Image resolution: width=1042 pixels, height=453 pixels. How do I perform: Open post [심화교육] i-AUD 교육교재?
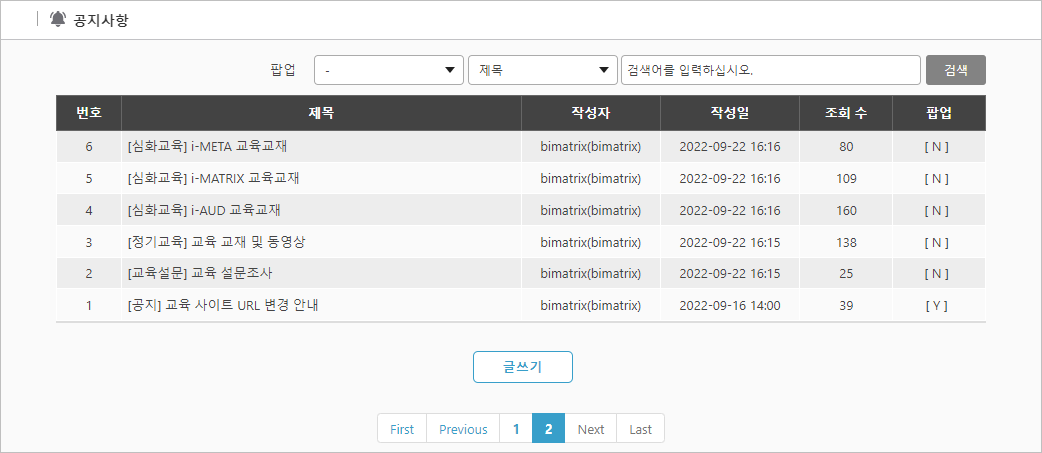(204, 211)
